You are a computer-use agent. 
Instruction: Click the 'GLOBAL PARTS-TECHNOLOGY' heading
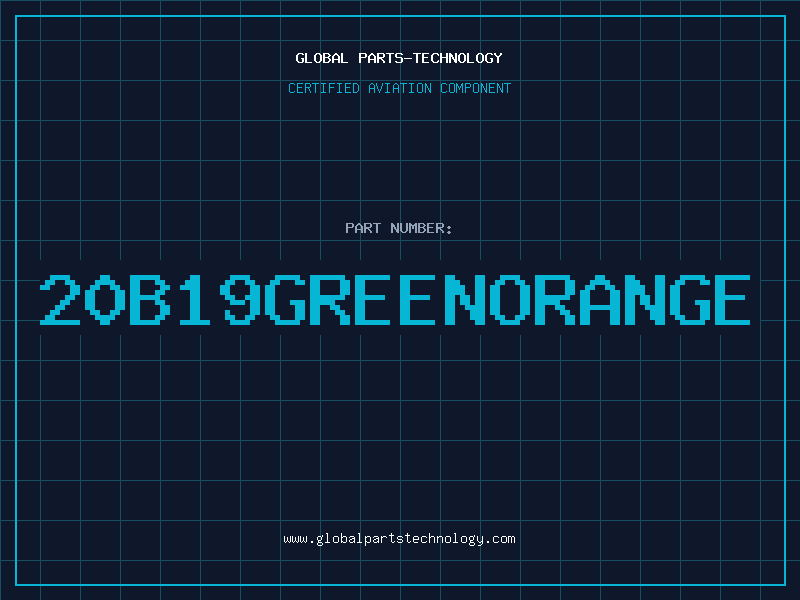399,58
